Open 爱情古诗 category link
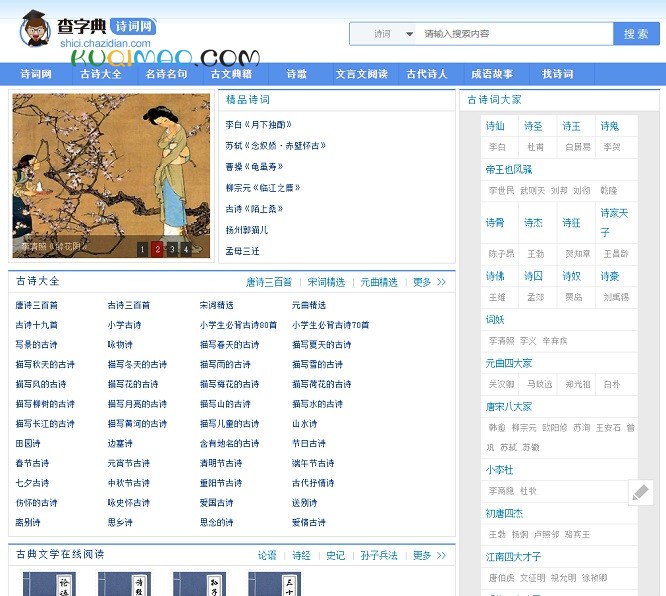The image size is (666, 596). (309, 523)
